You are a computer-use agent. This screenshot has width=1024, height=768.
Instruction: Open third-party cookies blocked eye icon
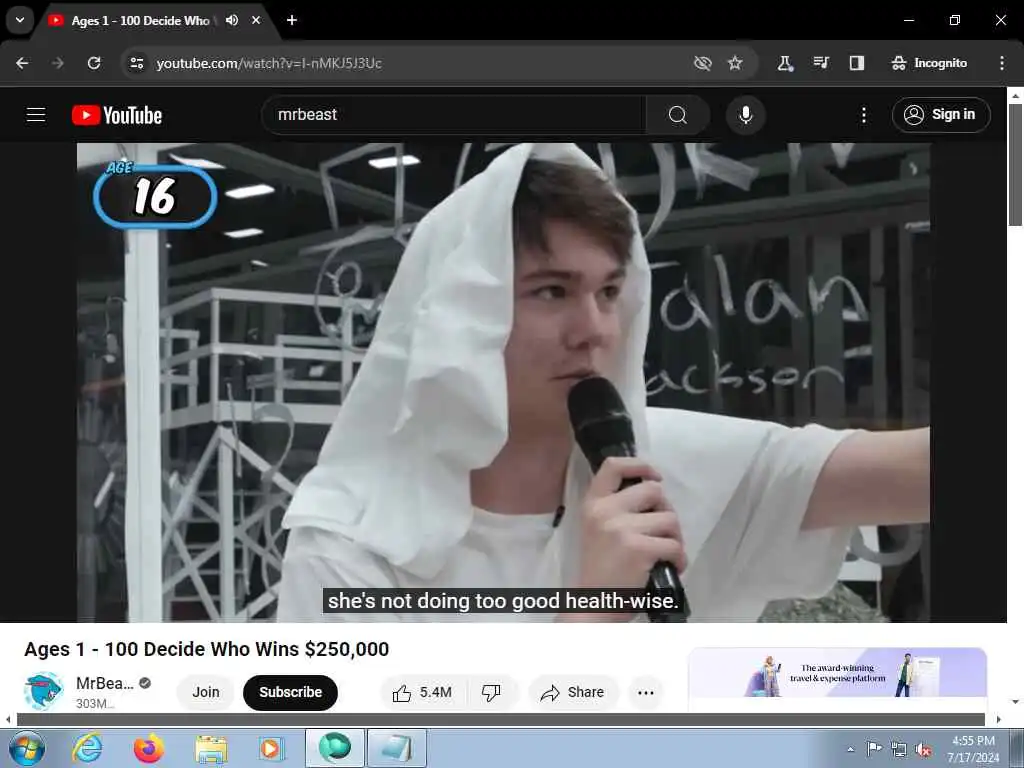[703, 63]
